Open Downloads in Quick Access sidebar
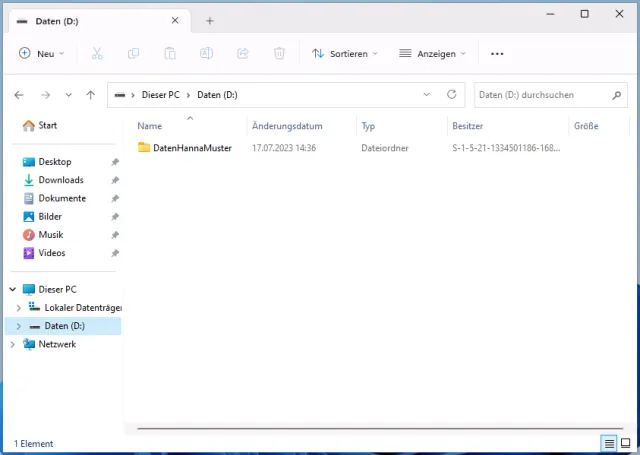This screenshot has height=455, width=640. [60, 180]
